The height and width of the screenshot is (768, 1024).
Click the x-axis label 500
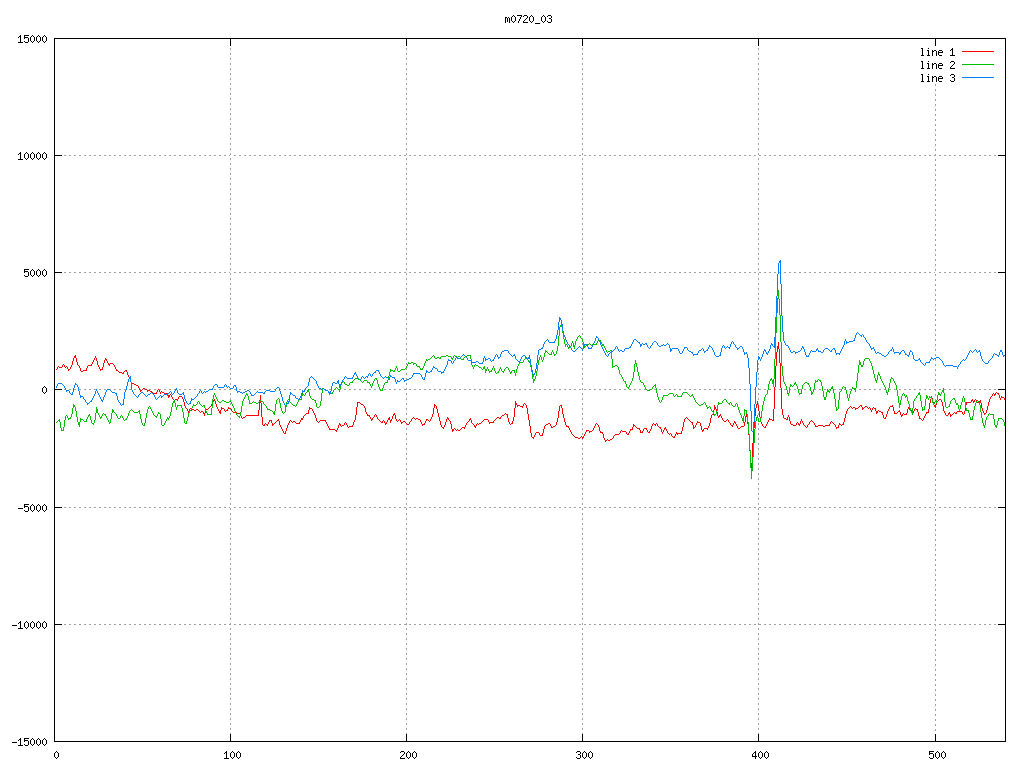(x=937, y=756)
